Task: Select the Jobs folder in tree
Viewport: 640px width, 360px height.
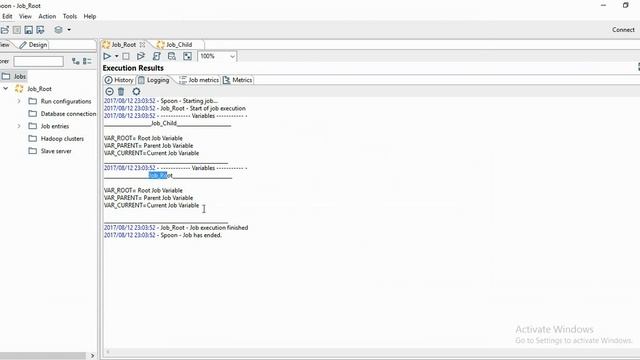Action: pos(14,76)
